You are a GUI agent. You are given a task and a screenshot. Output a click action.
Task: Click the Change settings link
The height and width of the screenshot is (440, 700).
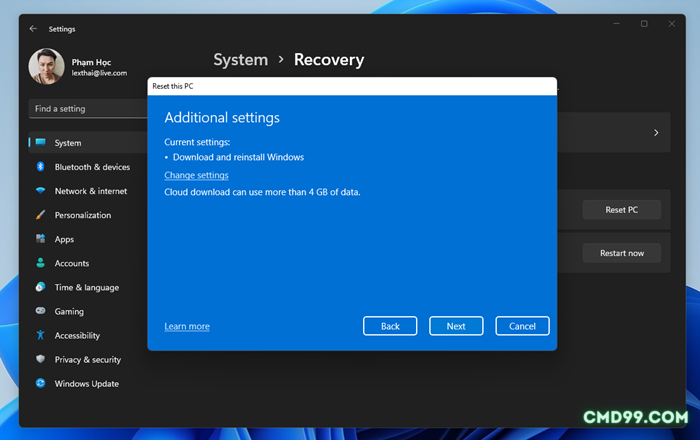pos(196,175)
